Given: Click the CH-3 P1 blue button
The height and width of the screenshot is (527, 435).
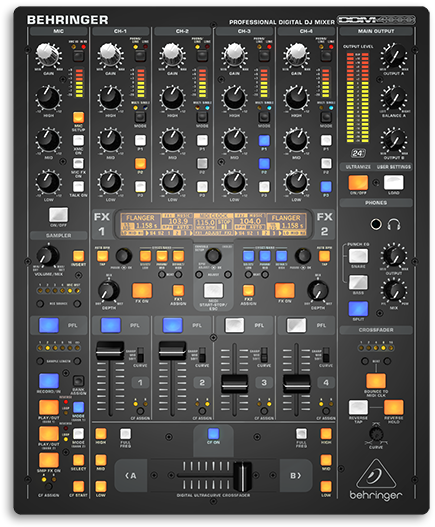Looking at the screenshot, I should click(264, 140).
